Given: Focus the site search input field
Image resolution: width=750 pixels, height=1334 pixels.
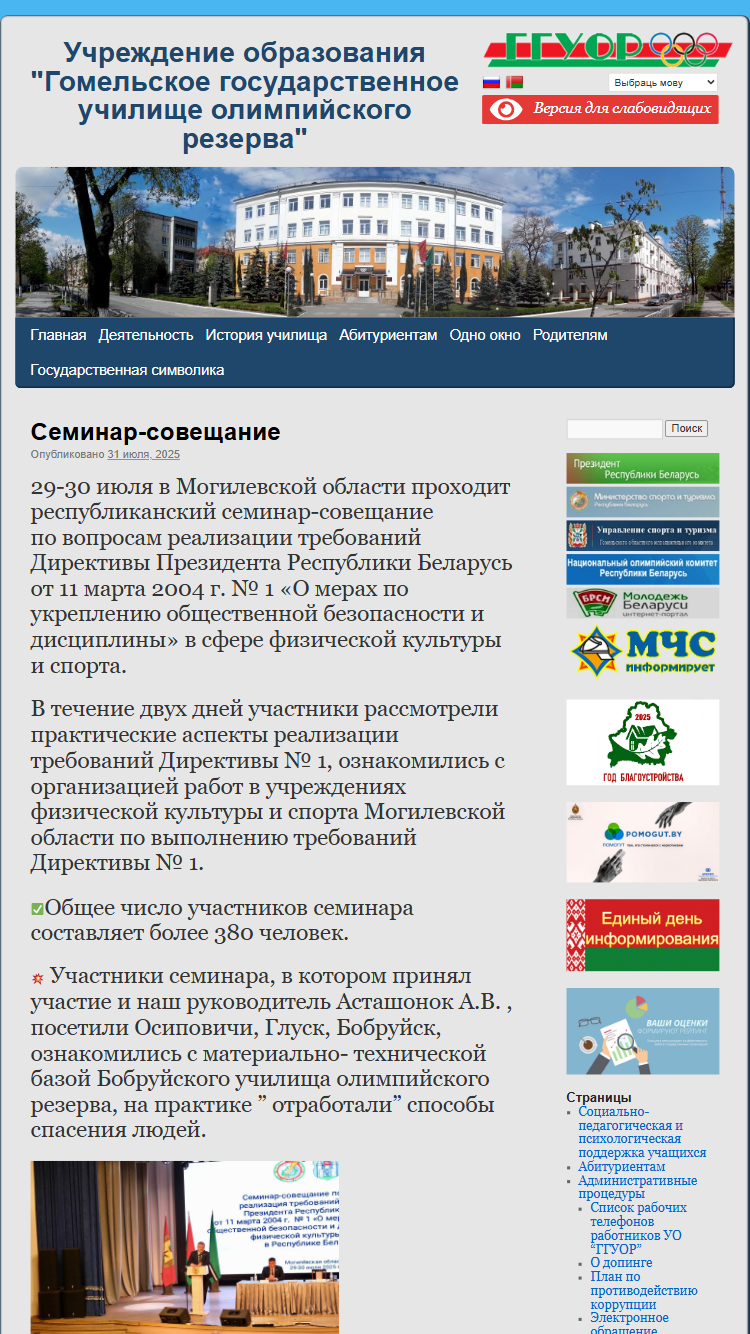Looking at the screenshot, I should (x=614, y=428).
